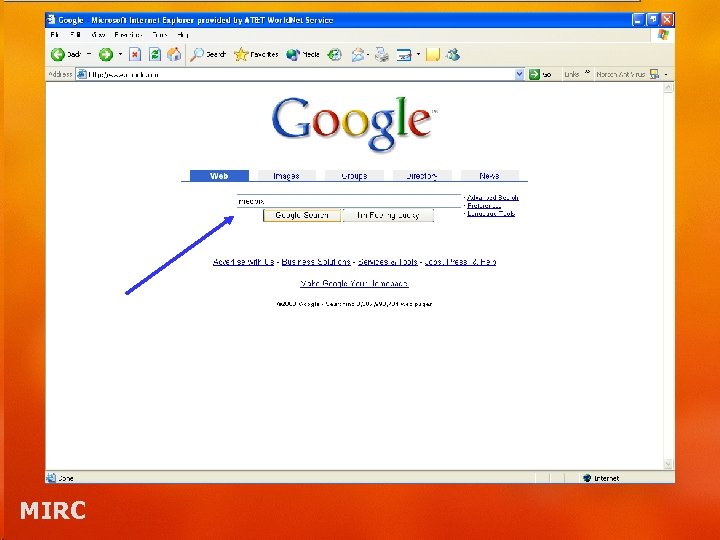Open the Tools menu

[x=160, y=35]
